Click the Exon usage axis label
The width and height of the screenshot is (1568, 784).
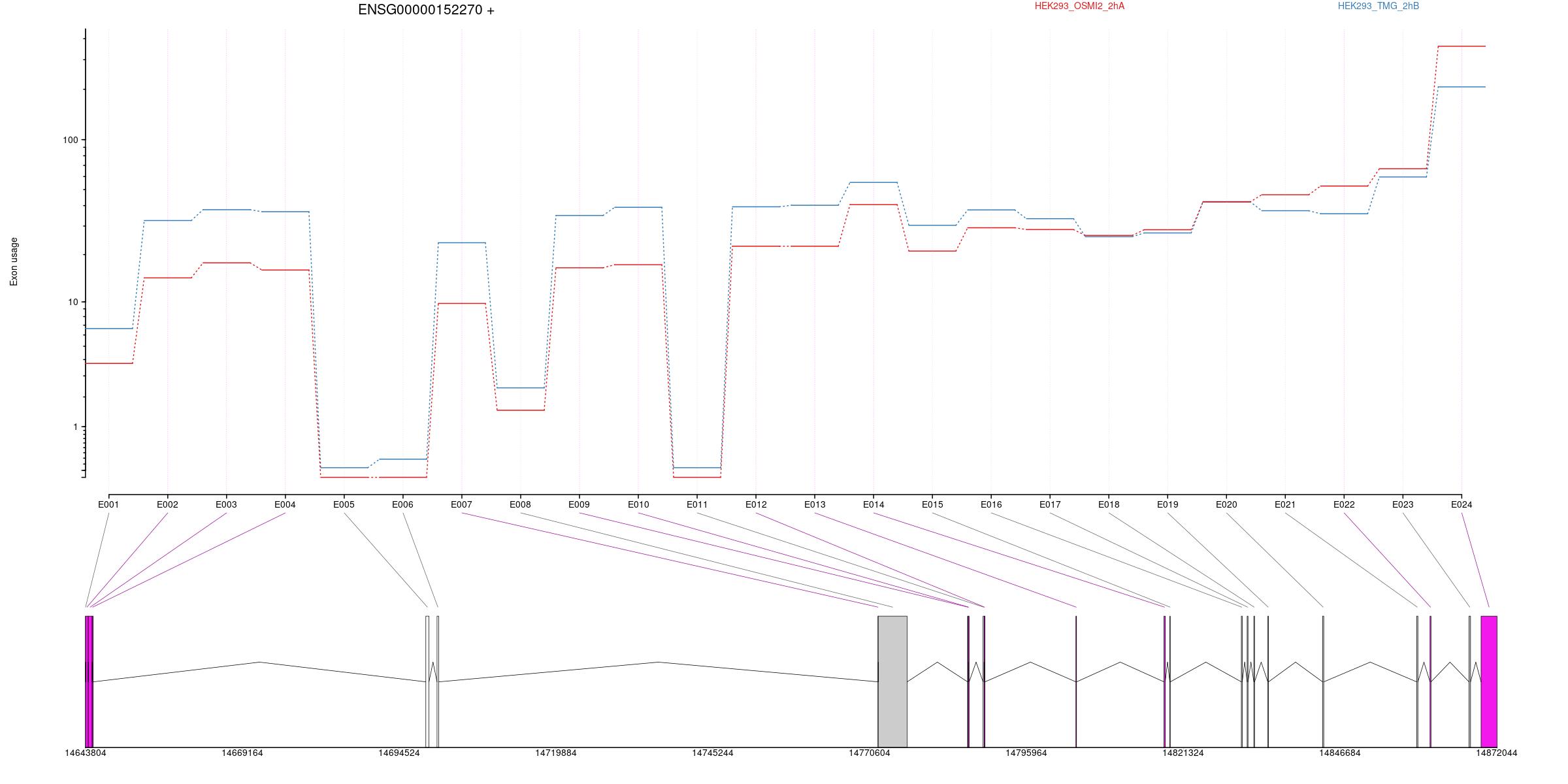click(14, 262)
